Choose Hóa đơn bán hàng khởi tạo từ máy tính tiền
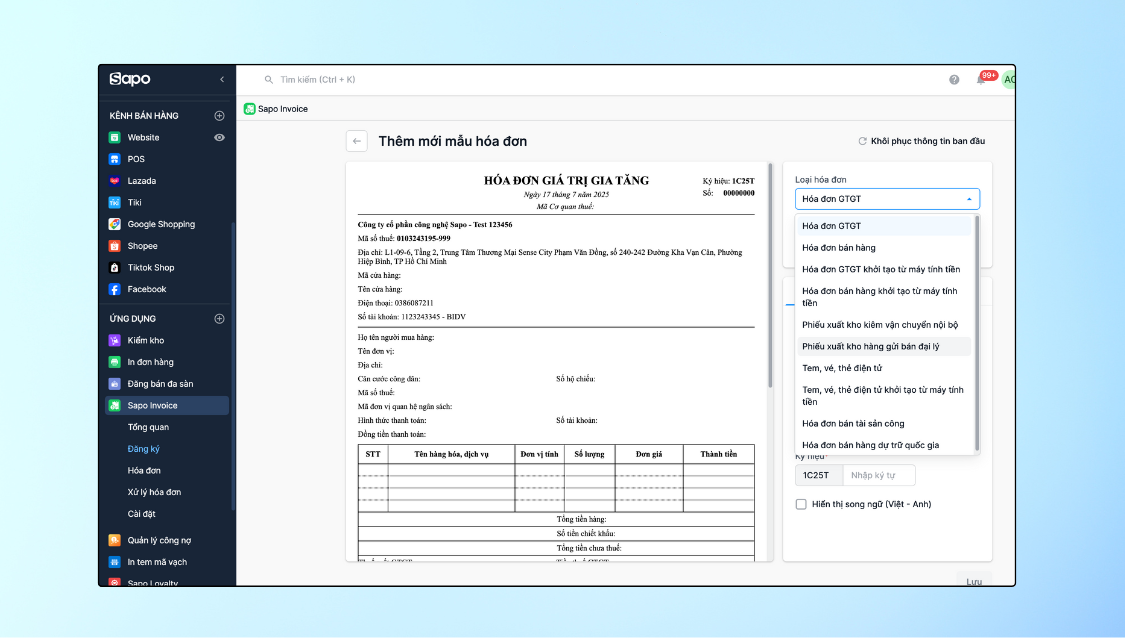 [883, 297]
